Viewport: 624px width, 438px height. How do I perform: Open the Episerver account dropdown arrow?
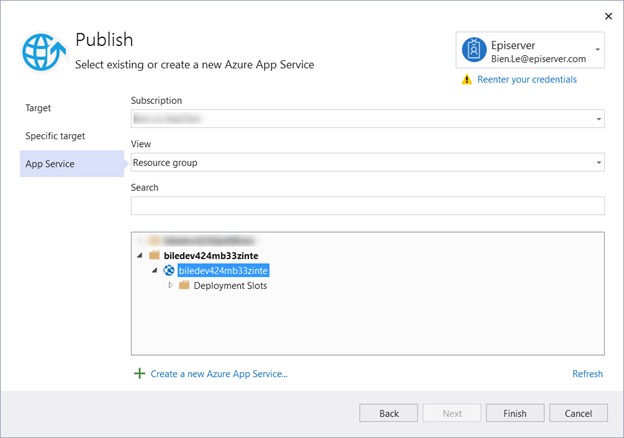[x=598, y=49]
